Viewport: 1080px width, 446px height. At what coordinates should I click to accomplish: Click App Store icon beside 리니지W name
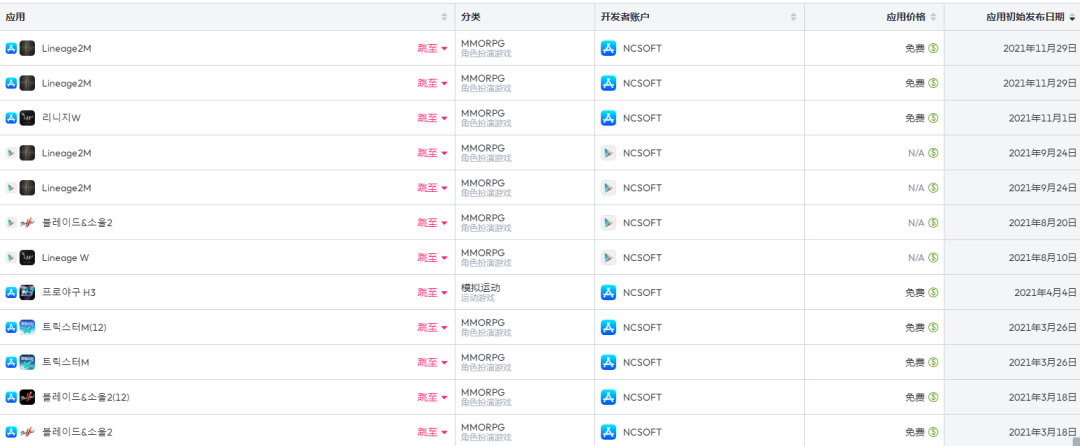[x=11, y=118]
